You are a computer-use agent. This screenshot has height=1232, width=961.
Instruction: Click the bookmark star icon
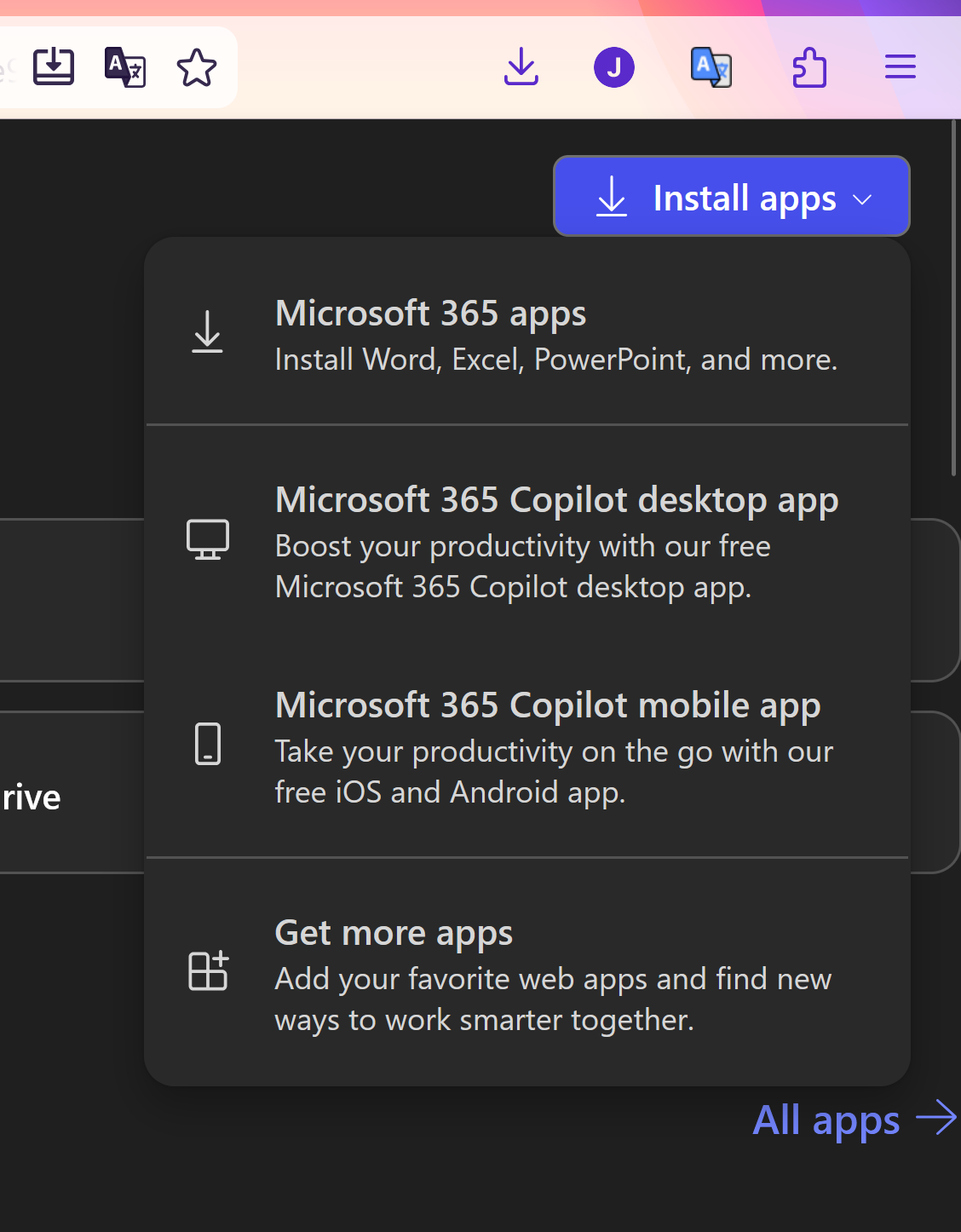[x=196, y=66]
